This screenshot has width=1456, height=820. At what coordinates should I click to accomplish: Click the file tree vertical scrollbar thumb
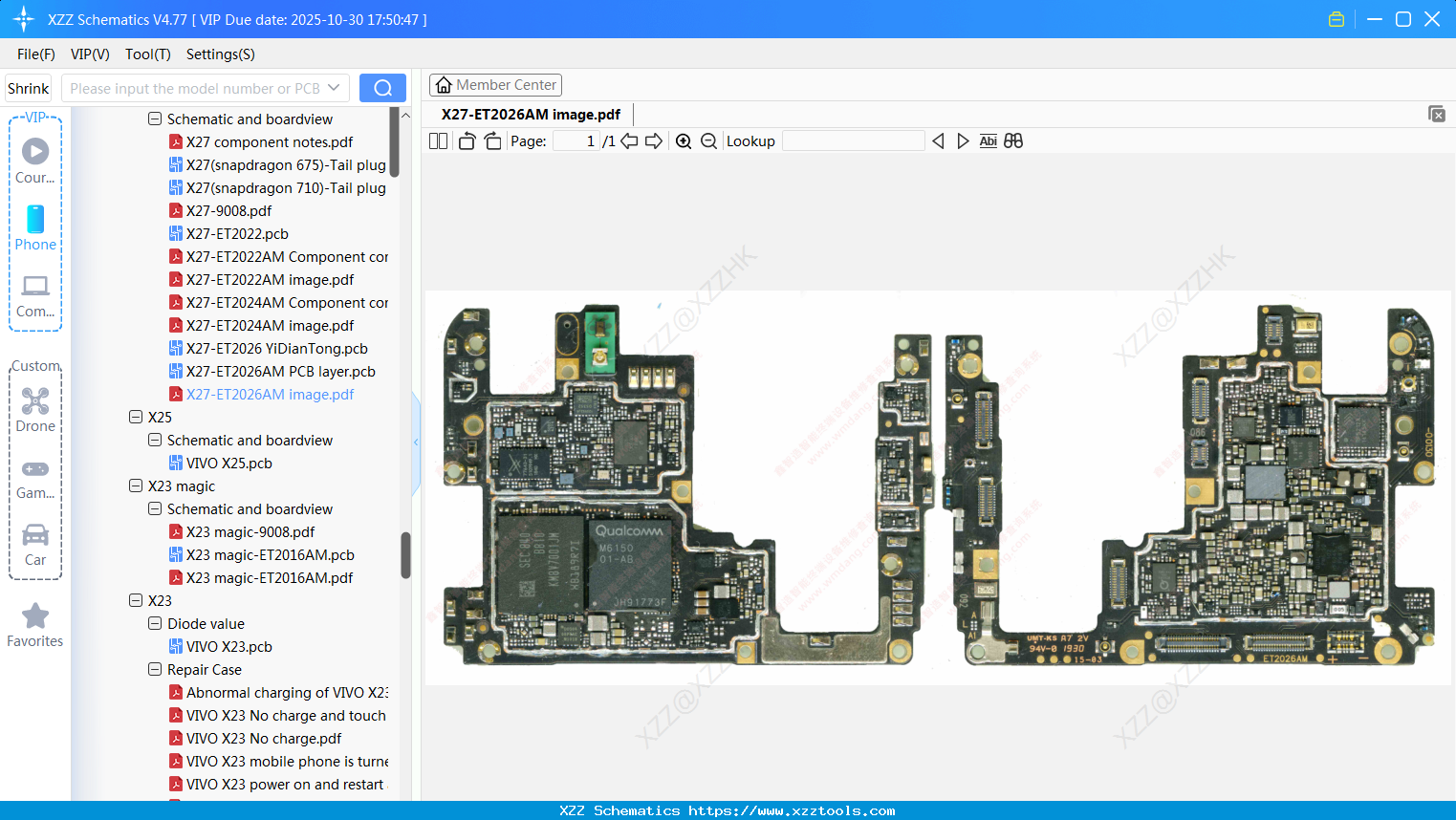coord(405,555)
